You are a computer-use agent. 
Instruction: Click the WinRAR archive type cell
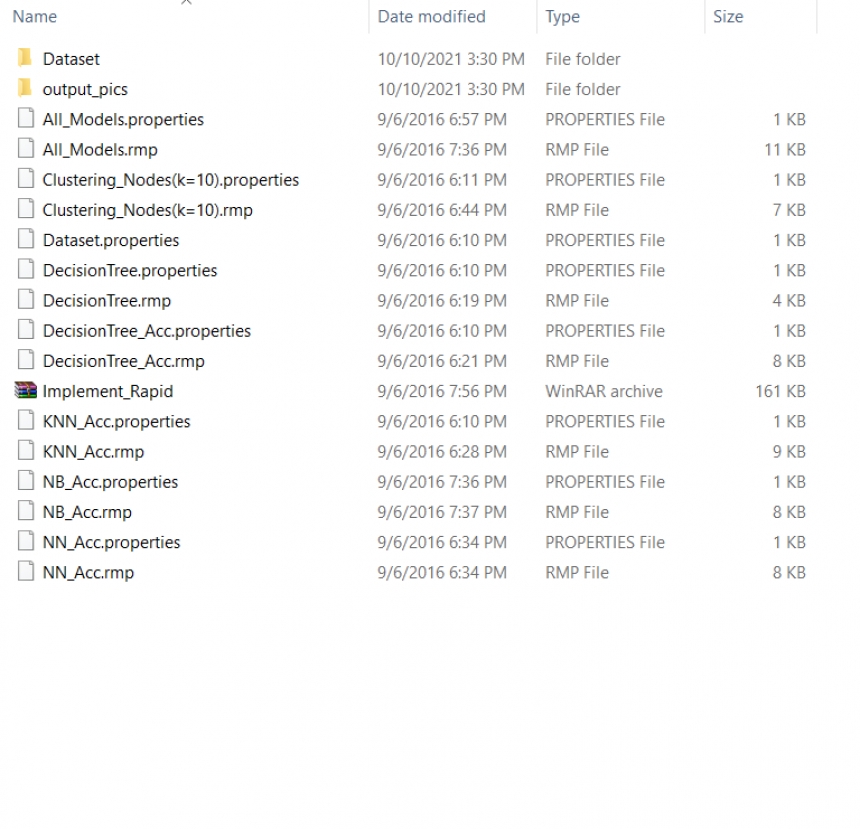604,391
